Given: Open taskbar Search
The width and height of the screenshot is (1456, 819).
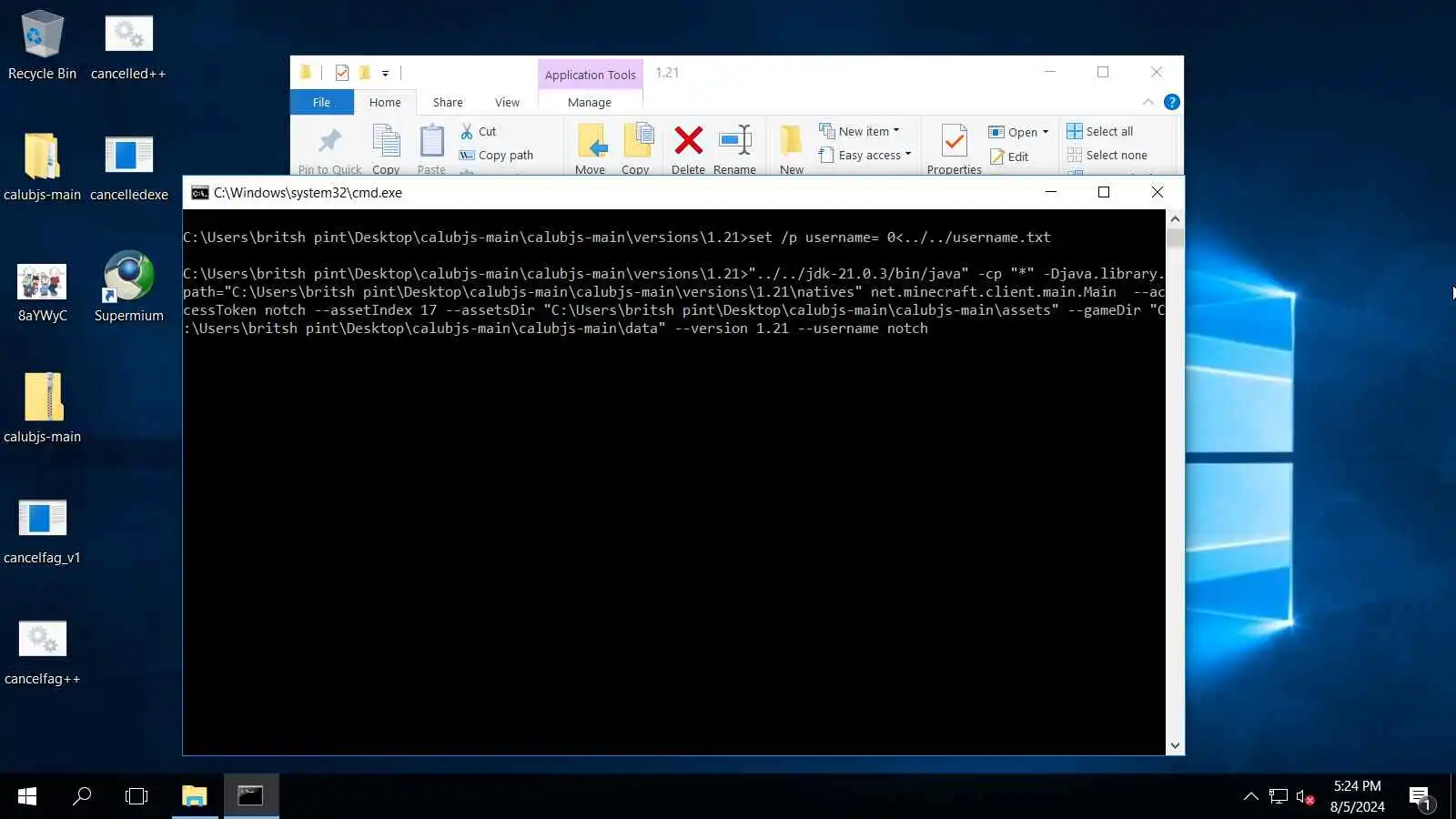Looking at the screenshot, I should (82, 796).
